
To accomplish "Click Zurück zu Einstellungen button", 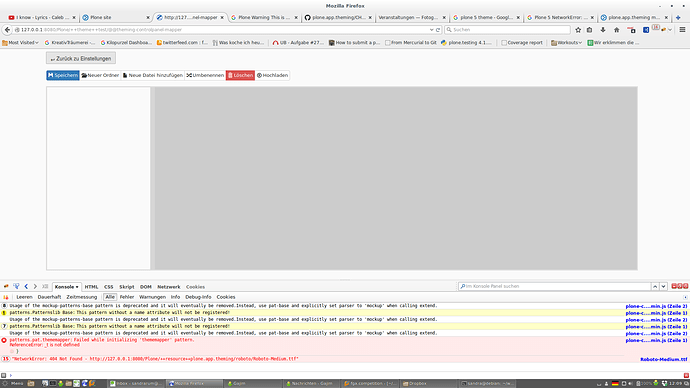I will tap(81, 58).
